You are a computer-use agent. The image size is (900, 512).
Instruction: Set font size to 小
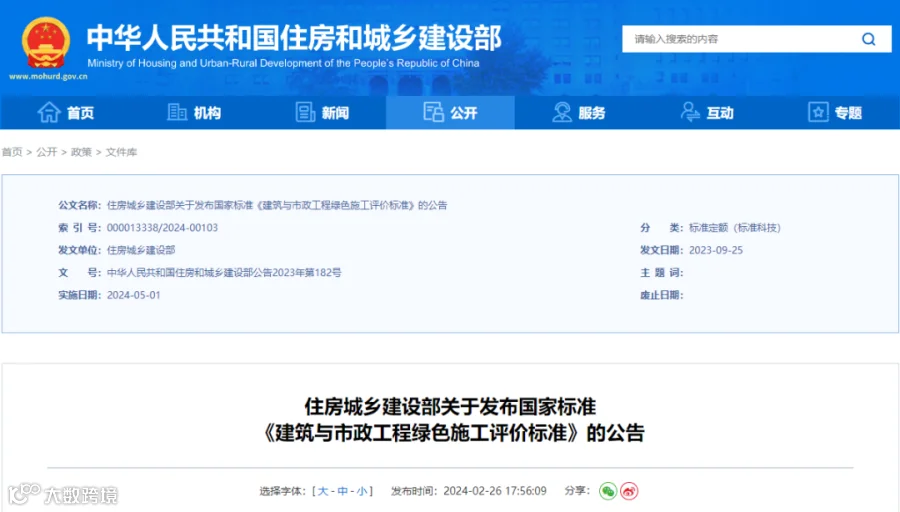362,491
